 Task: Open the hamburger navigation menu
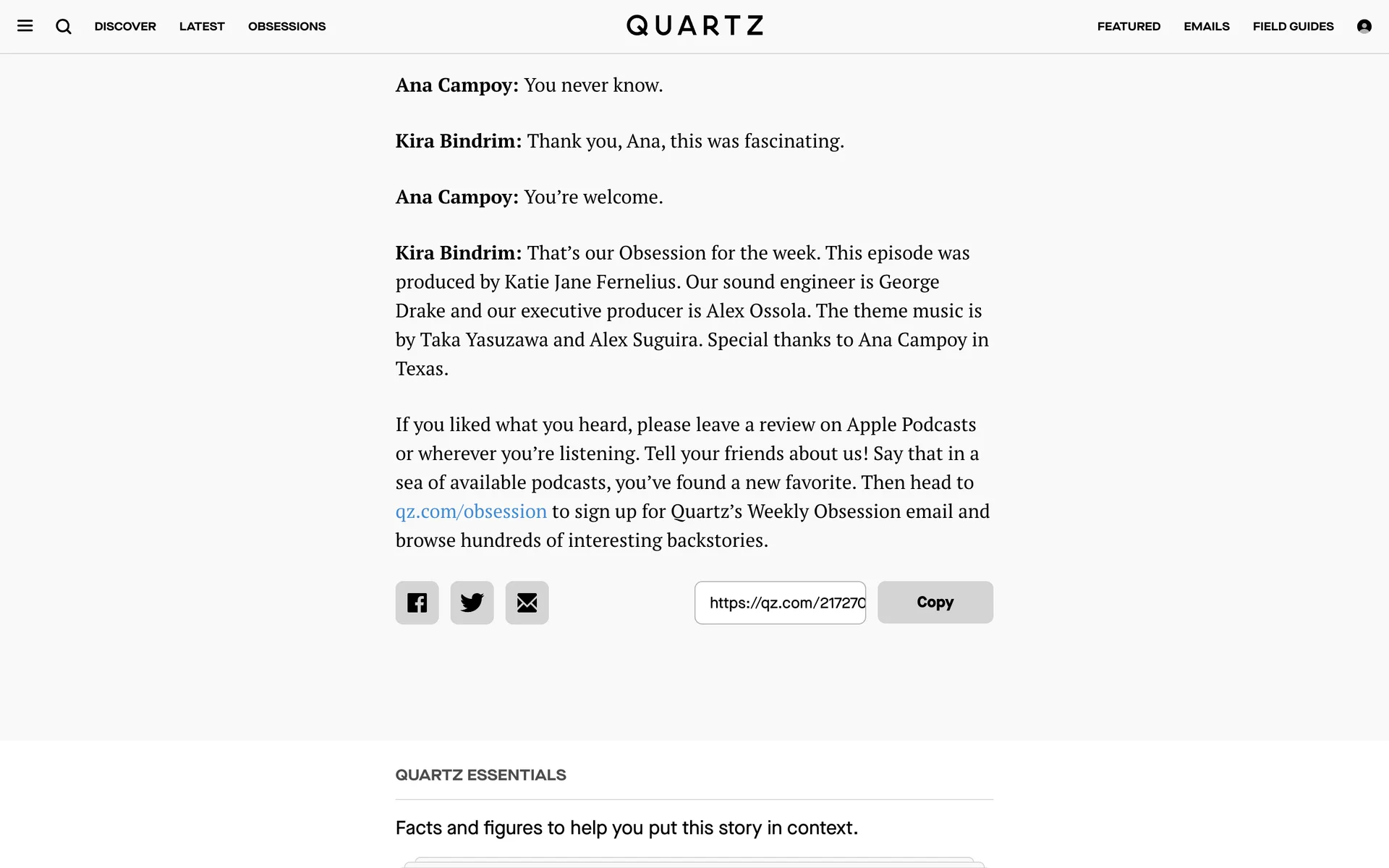25,27
